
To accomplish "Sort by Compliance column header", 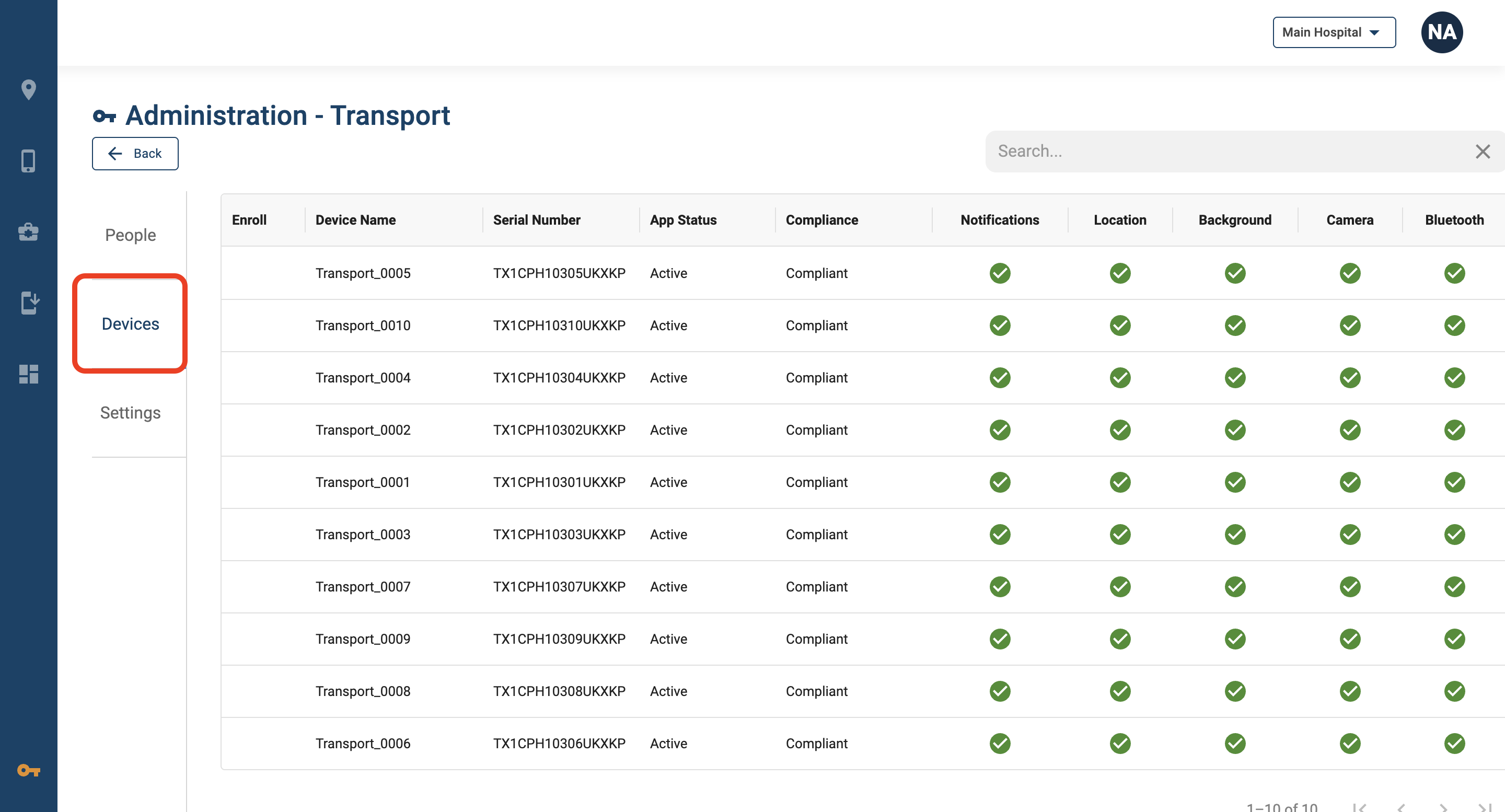I will pyautogui.click(x=821, y=219).
